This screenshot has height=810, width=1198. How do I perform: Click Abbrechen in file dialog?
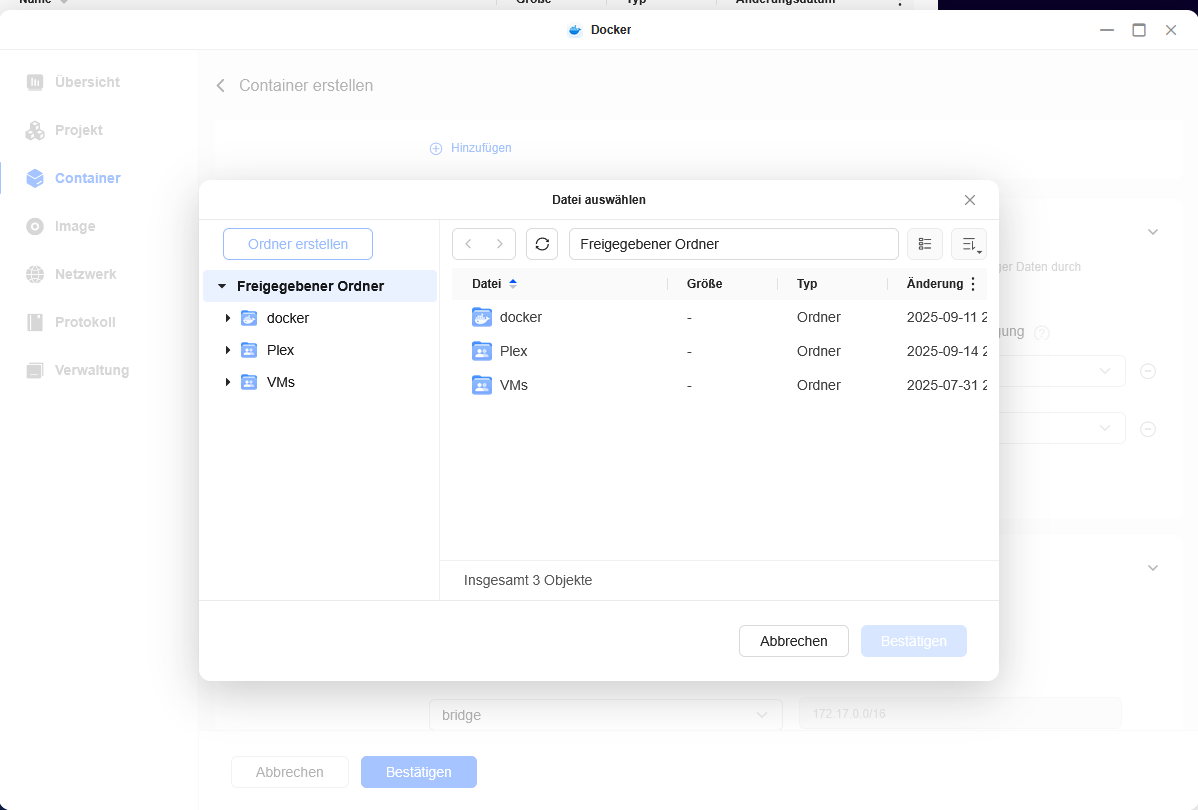[794, 641]
